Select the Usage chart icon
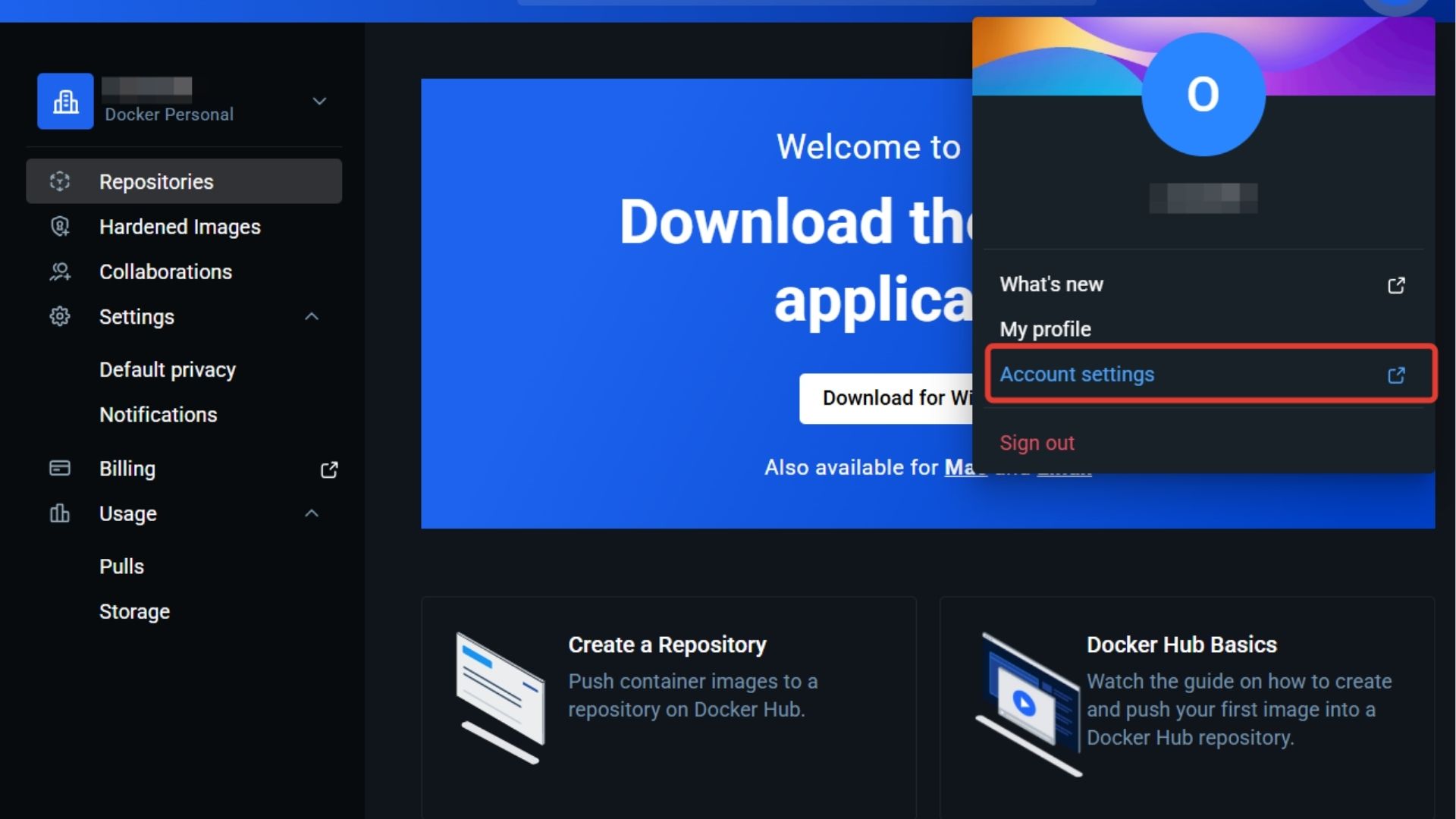1456x819 pixels. pyautogui.click(x=60, y=513)
